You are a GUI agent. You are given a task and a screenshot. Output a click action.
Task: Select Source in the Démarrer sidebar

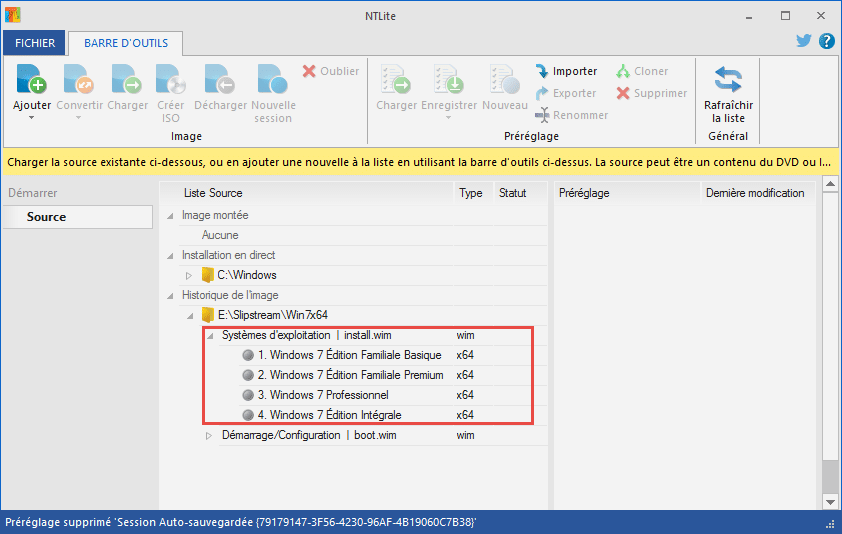point(78,217)
